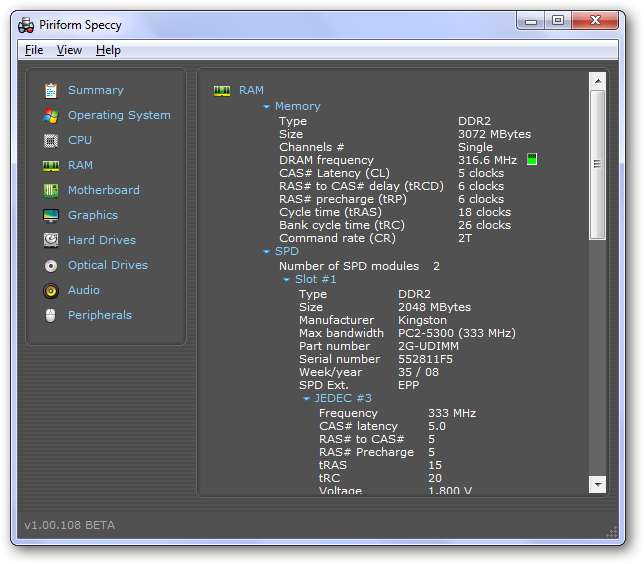Collapse the Memory section
The width and height of the screenshot is (644, 564).
pos(267,107)
